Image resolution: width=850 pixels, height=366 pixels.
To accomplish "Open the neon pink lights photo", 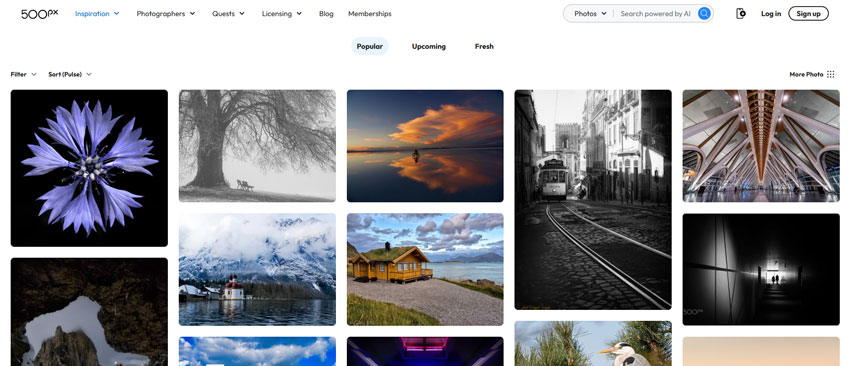I will coord(425,351).
